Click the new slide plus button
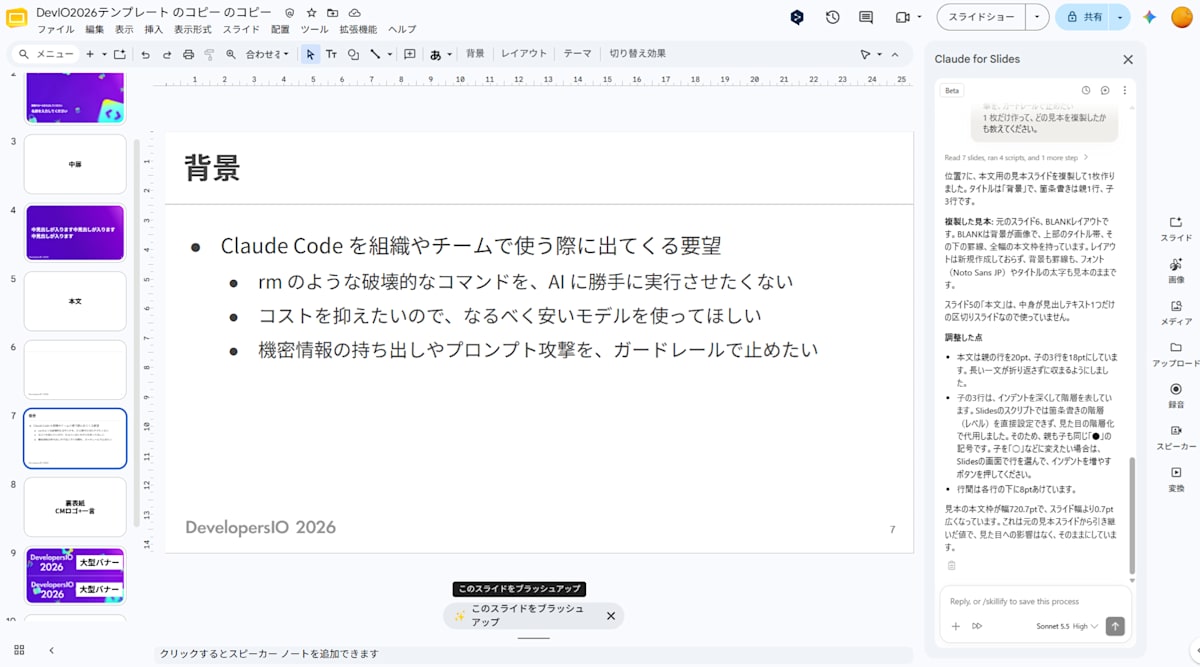This screenshot has height=667, width=1200. pyautogui.click(x=90, y=54)
